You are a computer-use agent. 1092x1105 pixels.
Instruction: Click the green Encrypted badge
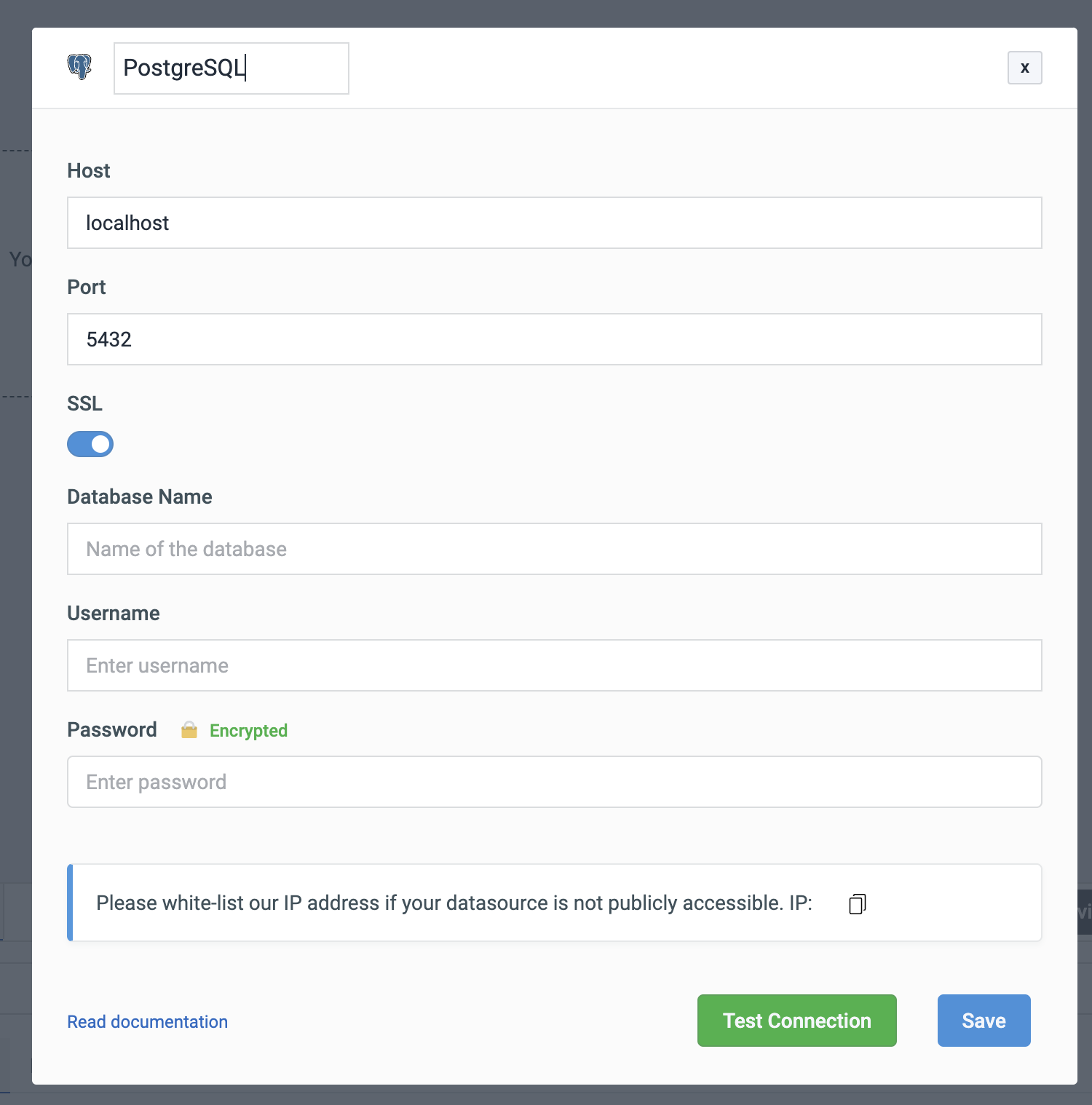pyautogui.click(x=248, y=730)
